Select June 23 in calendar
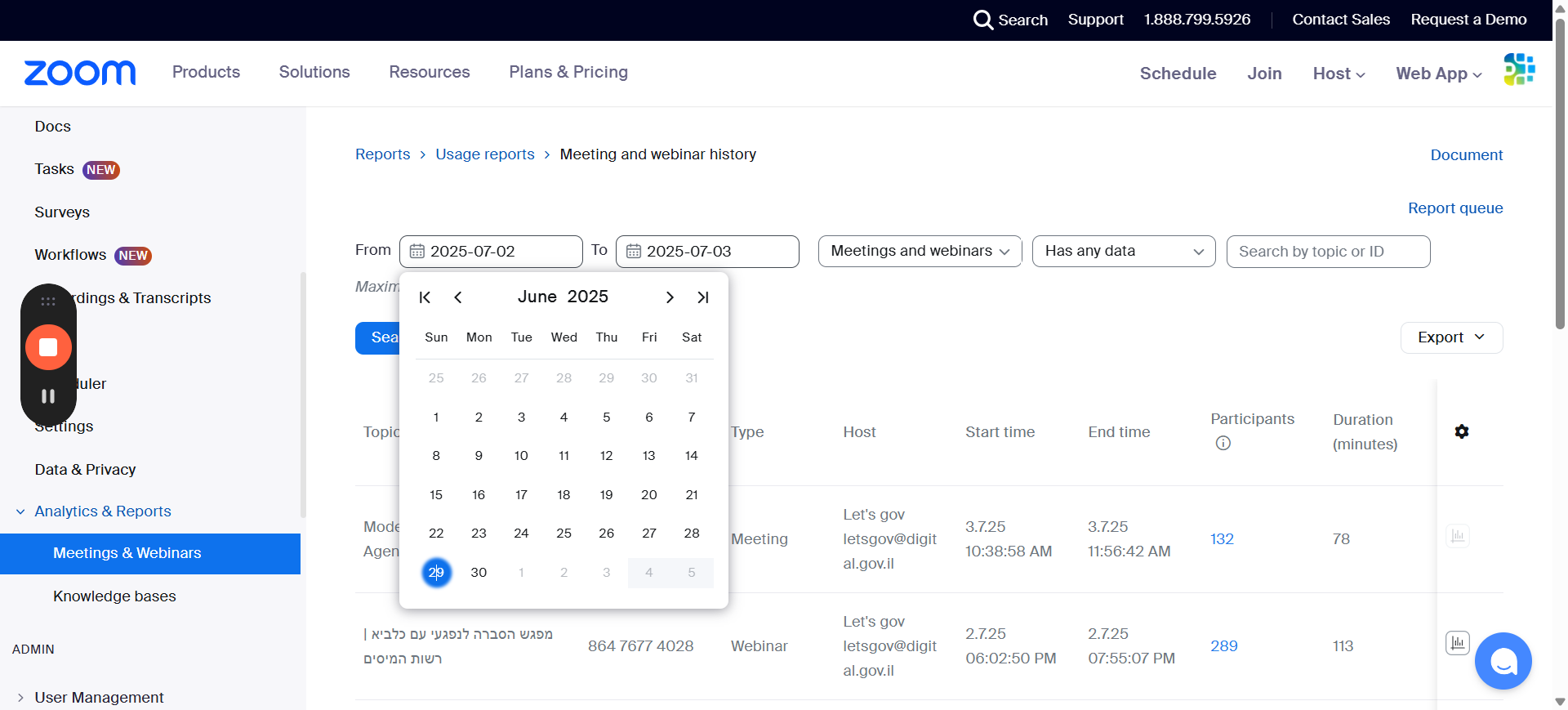 point(479,534)
